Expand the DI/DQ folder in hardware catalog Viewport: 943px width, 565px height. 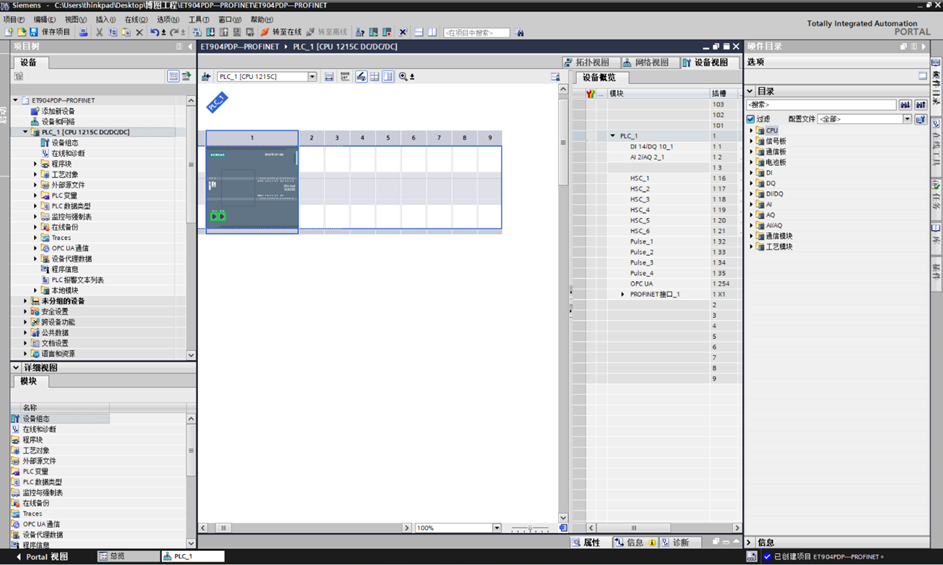(x=751, y=194)
